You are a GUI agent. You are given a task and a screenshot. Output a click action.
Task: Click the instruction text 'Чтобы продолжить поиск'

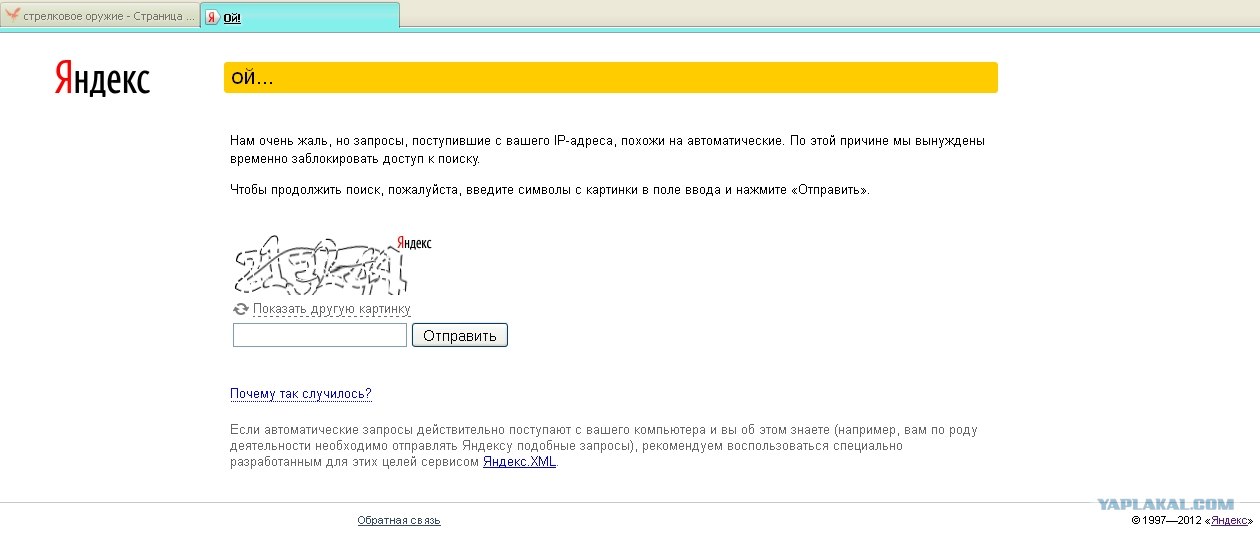coord(550,190)
